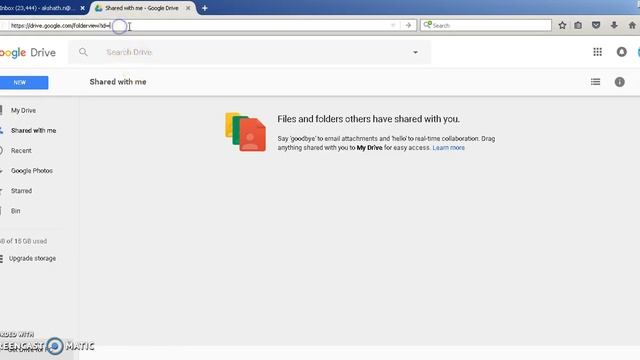
Task: Click the Google apps grid icon
Action: click(x=598, y=52)
